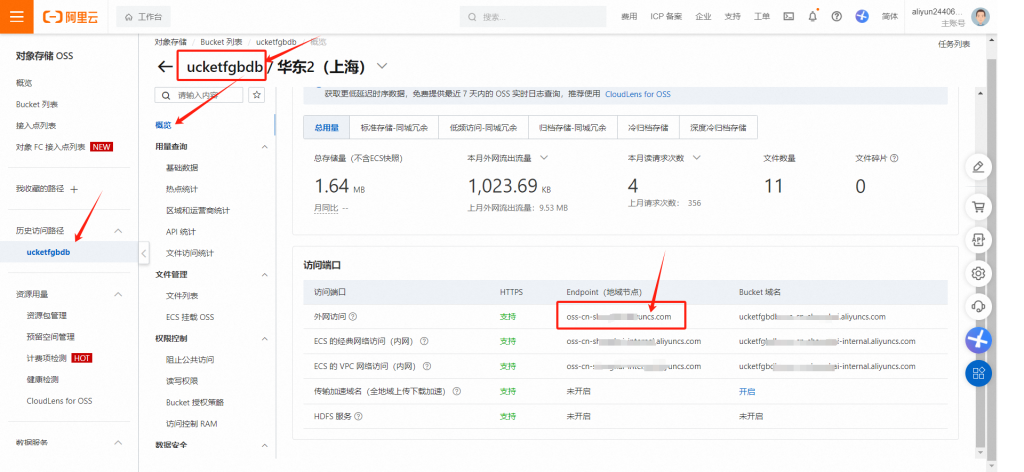Open 基础数据
Viewport: 1024px width, 472px height.
182,168
